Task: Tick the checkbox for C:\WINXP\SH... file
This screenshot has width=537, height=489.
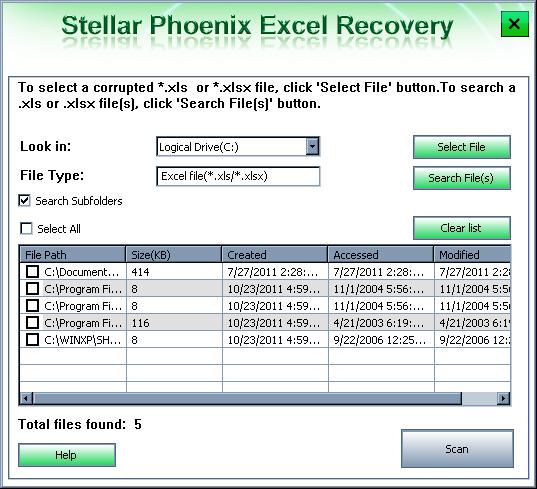Action: click(x=33, y=340)
